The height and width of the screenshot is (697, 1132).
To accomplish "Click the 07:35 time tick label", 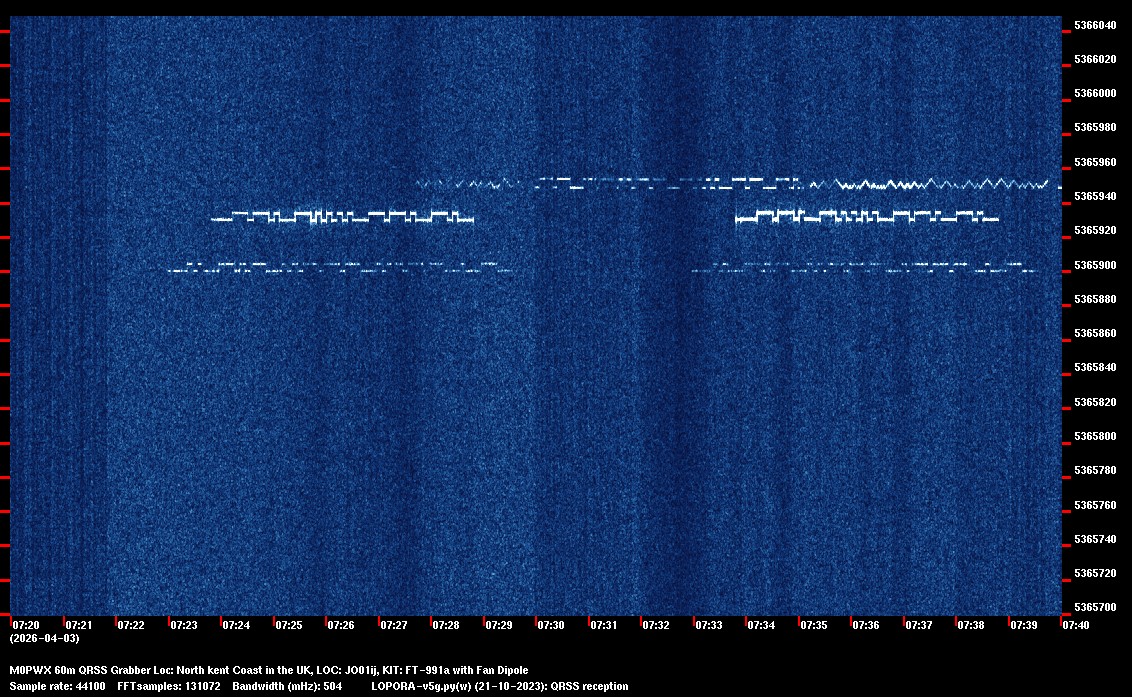I will pos(813,625).
